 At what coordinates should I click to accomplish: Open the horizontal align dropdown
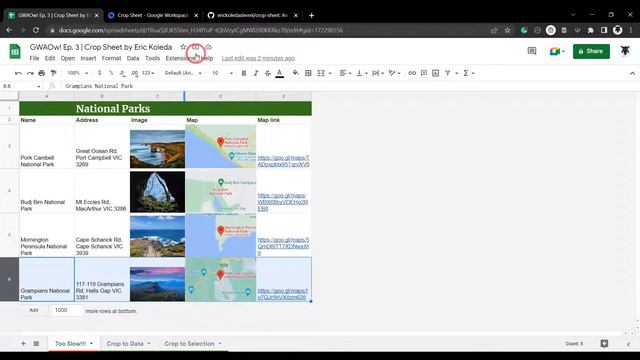[345, 73]
